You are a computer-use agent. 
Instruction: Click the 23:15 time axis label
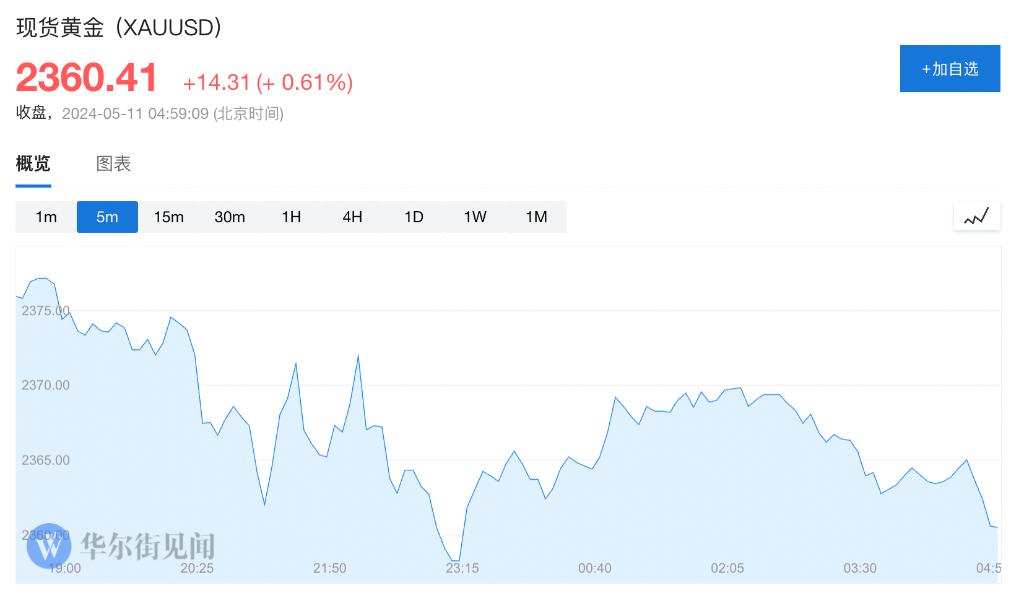(462, 568)
